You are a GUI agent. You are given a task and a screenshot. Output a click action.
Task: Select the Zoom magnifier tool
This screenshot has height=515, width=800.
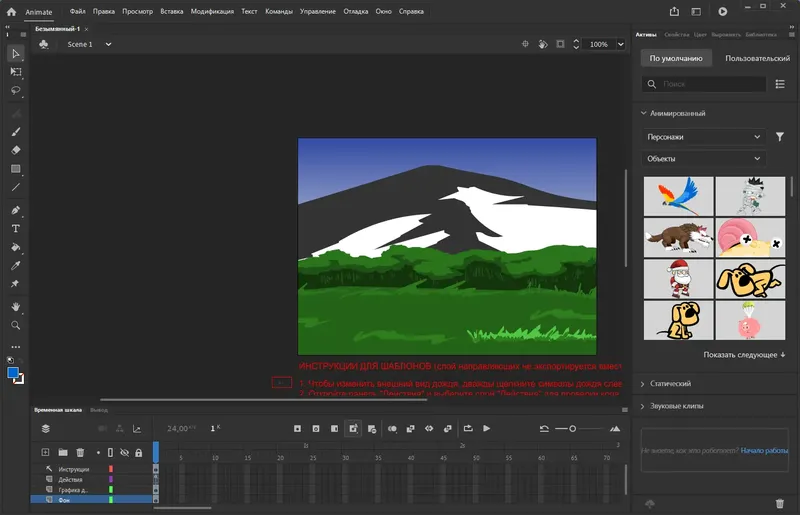click(x=16, y=325)
